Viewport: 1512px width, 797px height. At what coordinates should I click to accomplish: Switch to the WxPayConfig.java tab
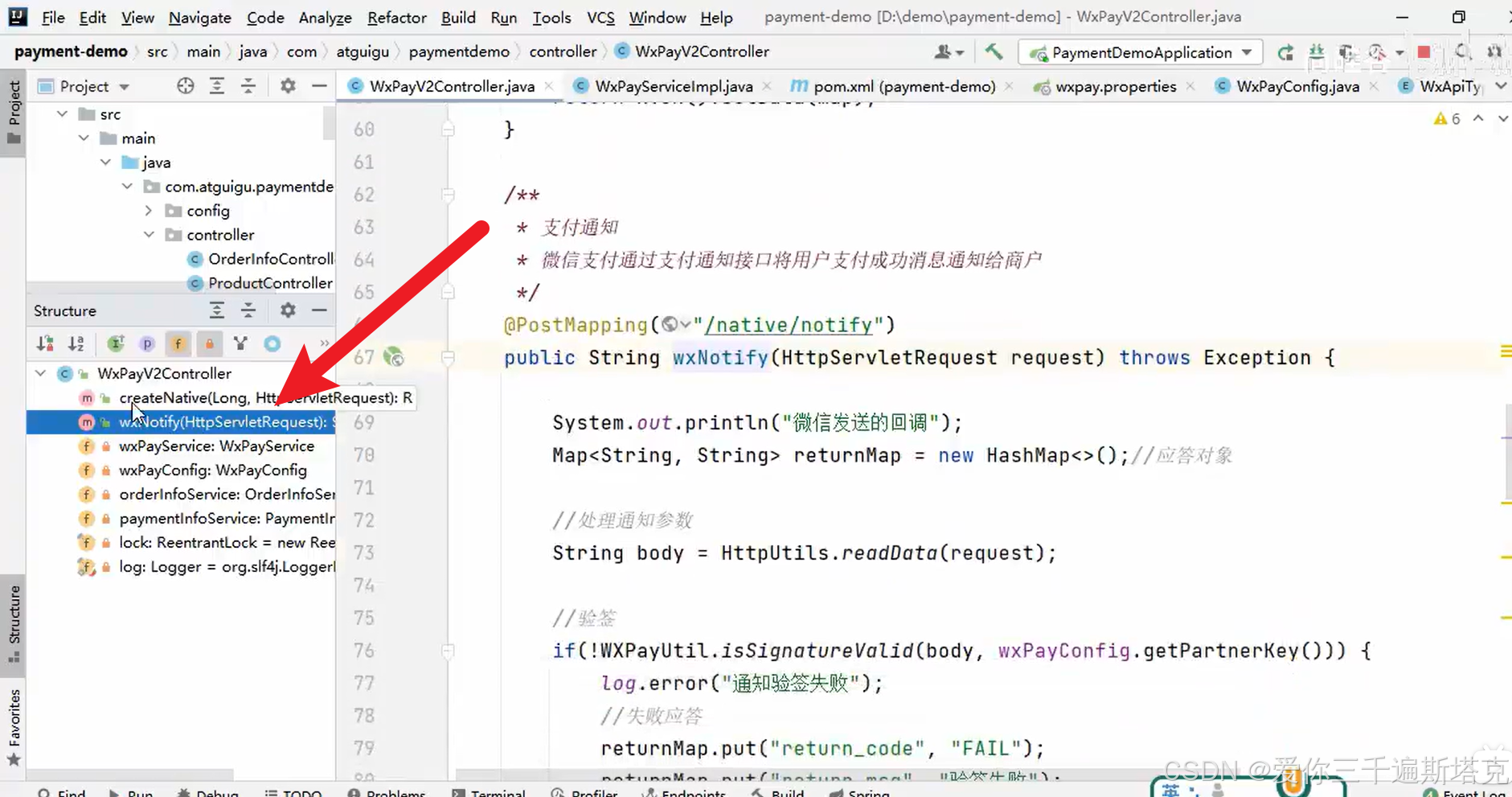(1297, 86)
